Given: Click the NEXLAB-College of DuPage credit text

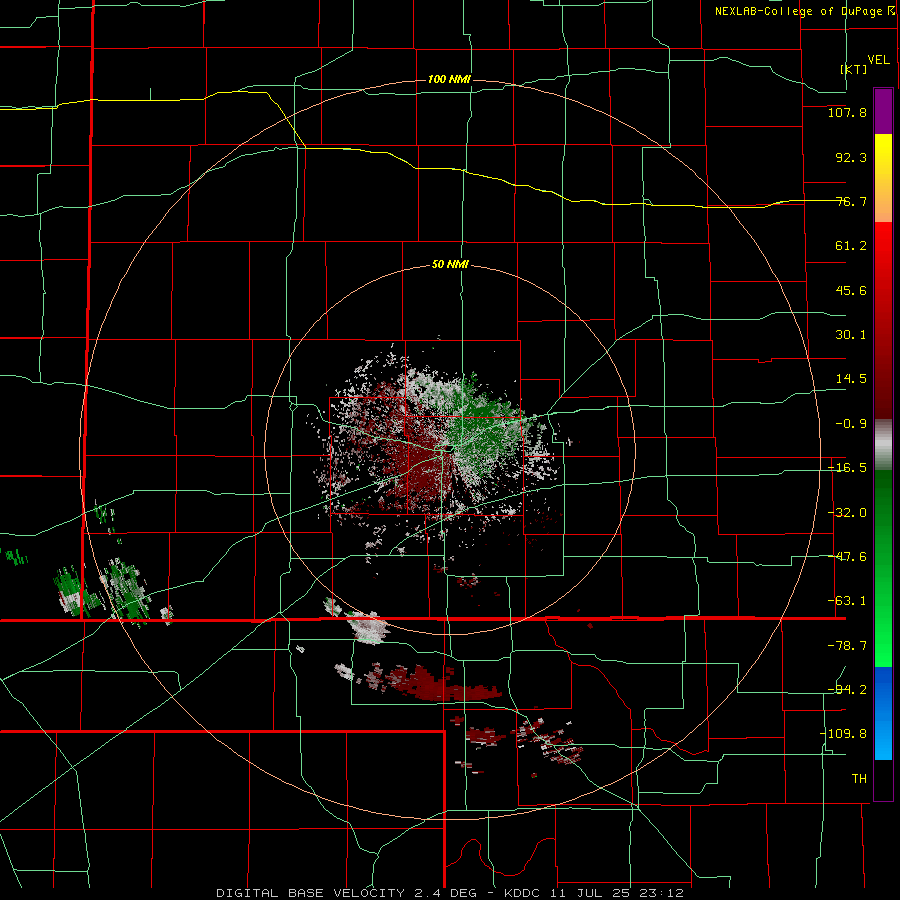Looking at the screenshot, I should (805, 11).
